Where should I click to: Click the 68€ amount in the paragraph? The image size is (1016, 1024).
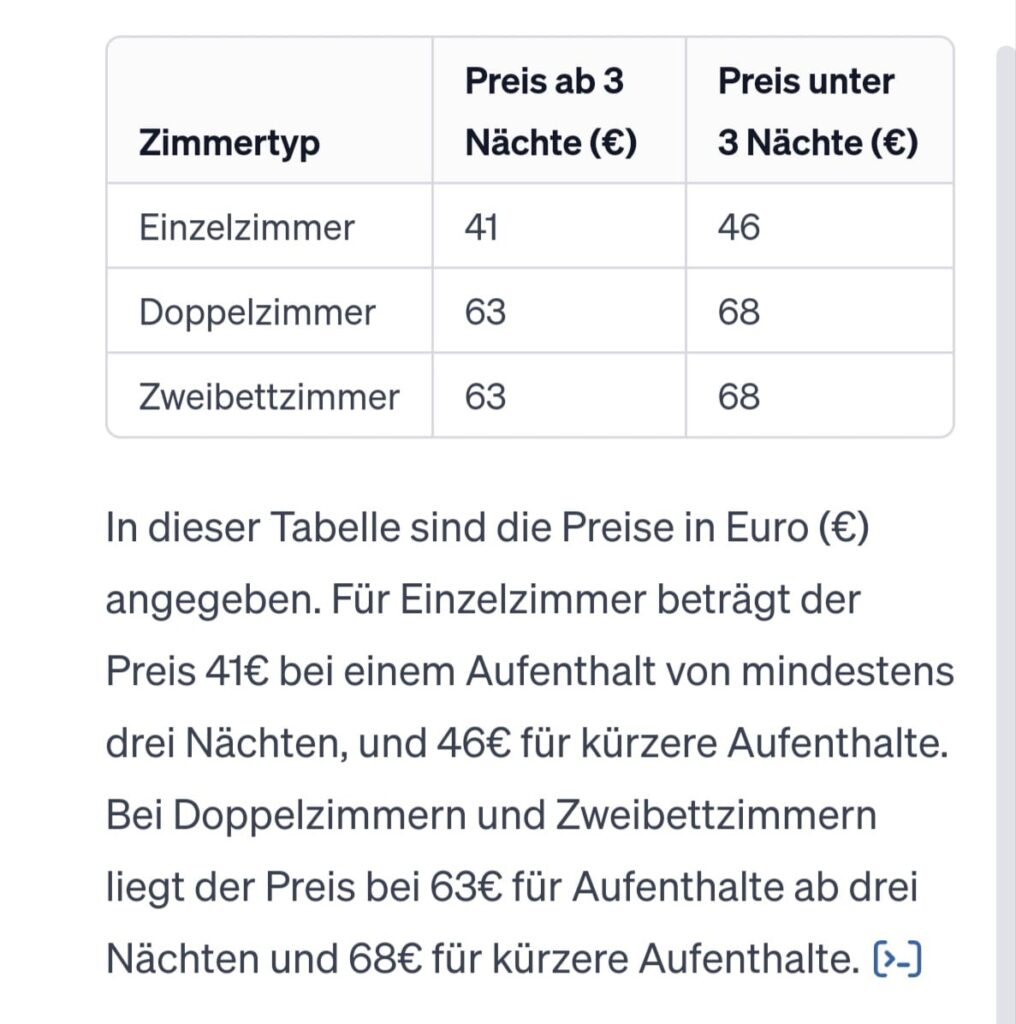click(385, 959)
